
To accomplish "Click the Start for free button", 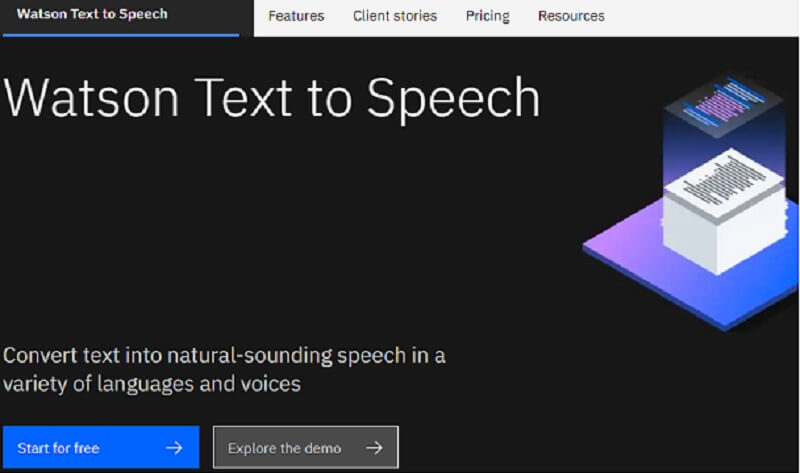I will coord(101,447).
